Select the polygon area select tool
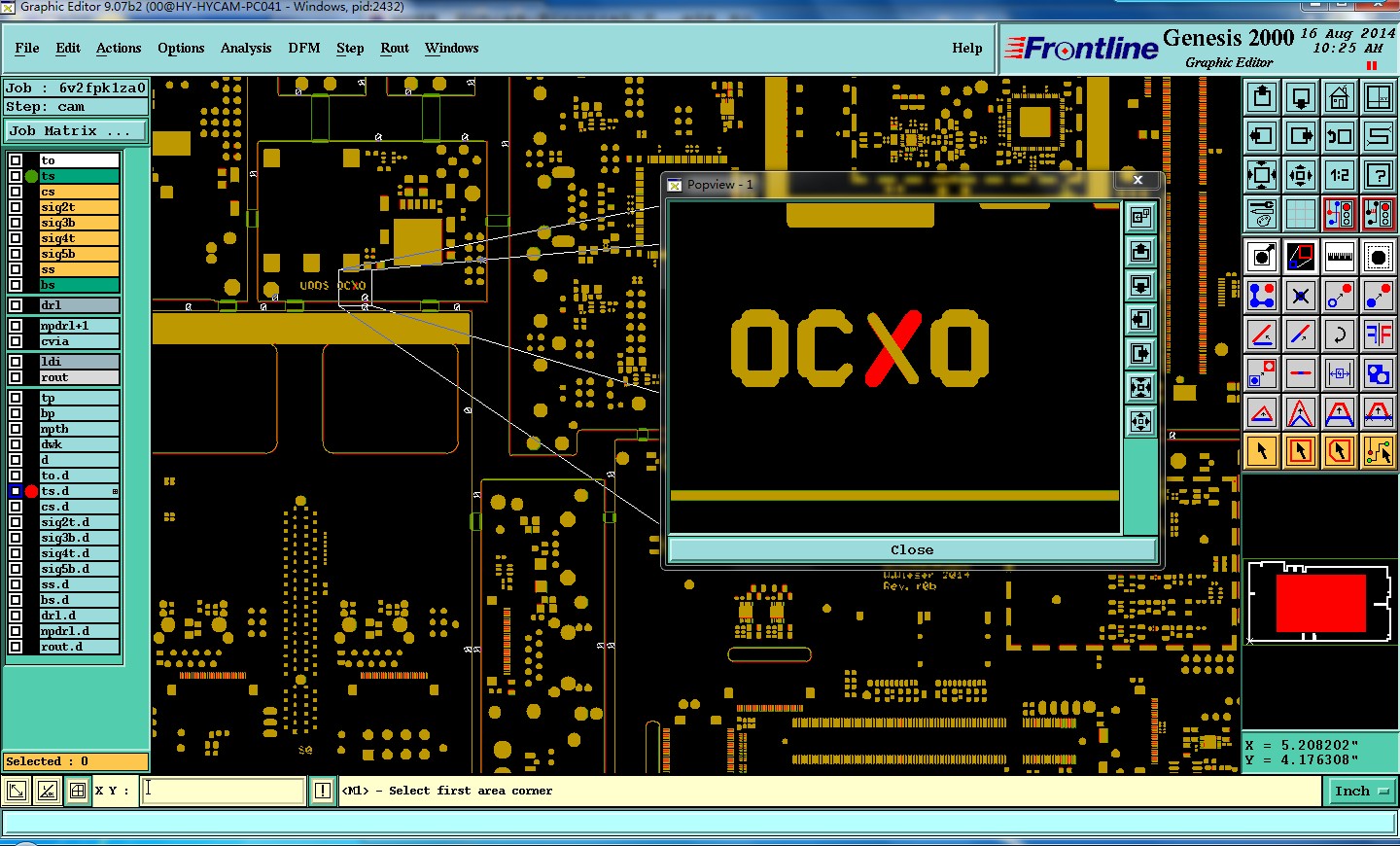1400x846 pixels. (x=1340, y=451)
